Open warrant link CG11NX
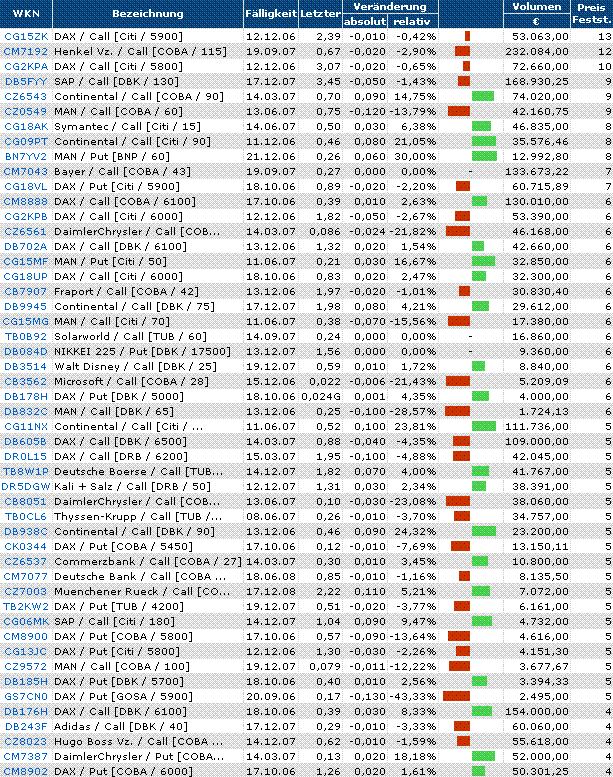 [26, 427]
